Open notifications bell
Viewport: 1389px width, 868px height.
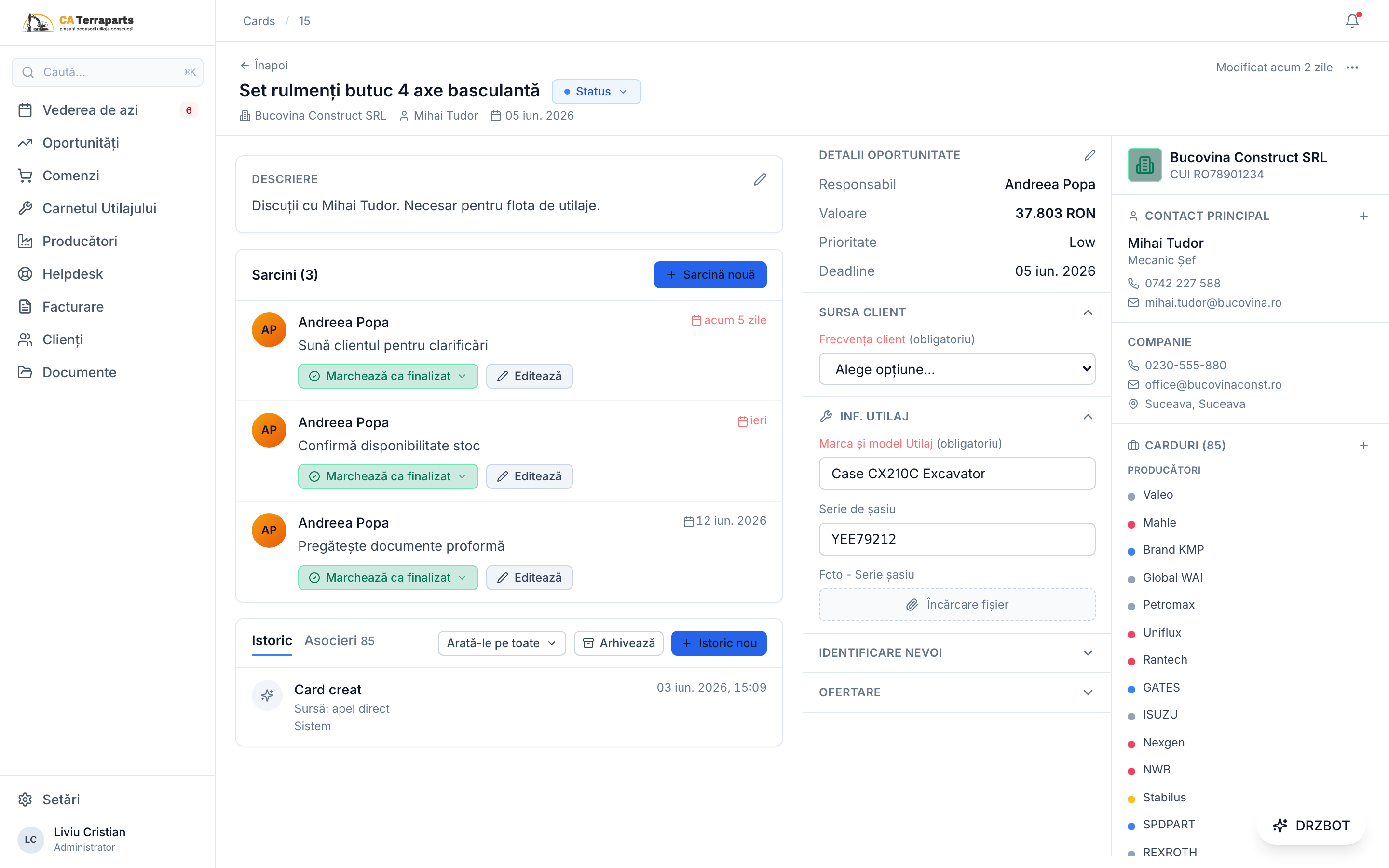[1352, 21]
